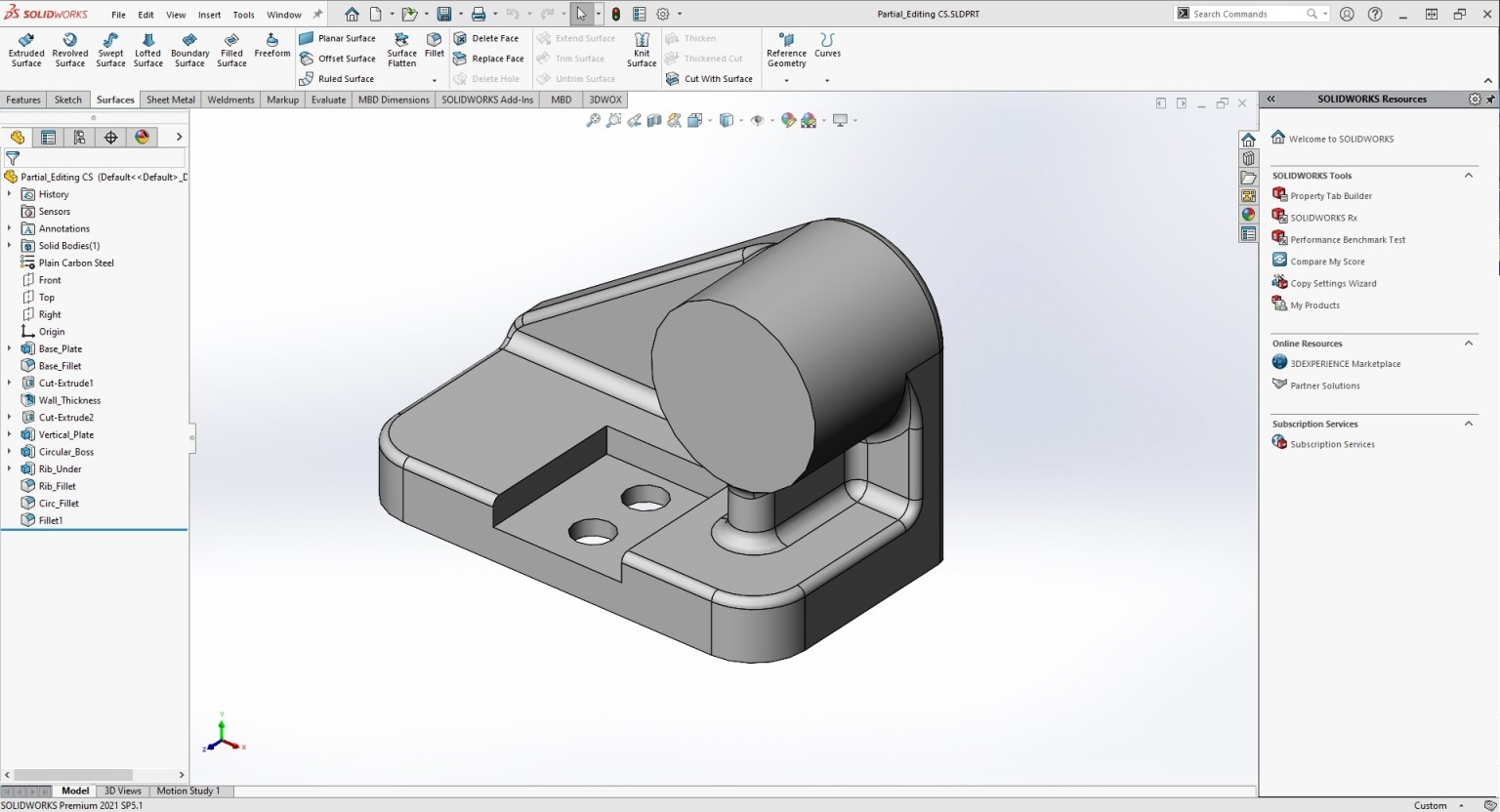The height and width of the screenshot is (812, 1500).
Task: Collapse the SOLIDWORKS Tools section
Action: 1469,175
